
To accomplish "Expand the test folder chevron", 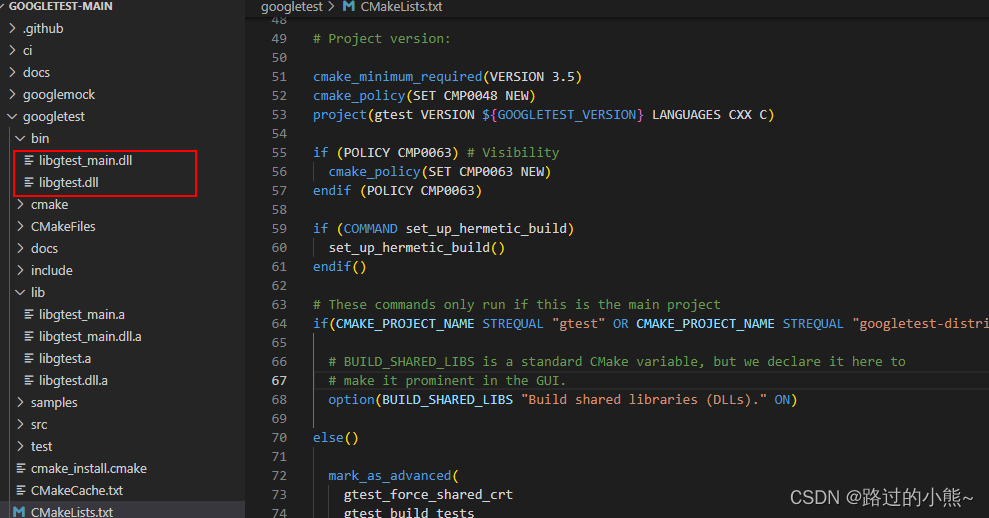I will coord(21,446).
